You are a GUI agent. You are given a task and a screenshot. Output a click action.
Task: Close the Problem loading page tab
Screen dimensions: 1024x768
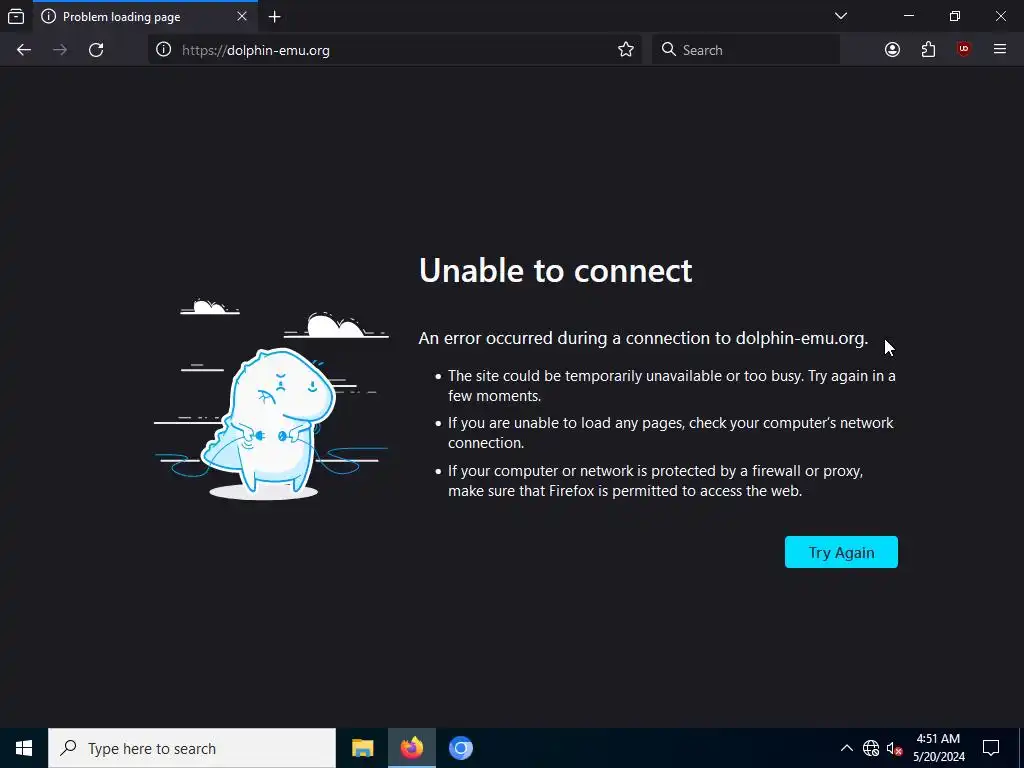tap(242, 16)
